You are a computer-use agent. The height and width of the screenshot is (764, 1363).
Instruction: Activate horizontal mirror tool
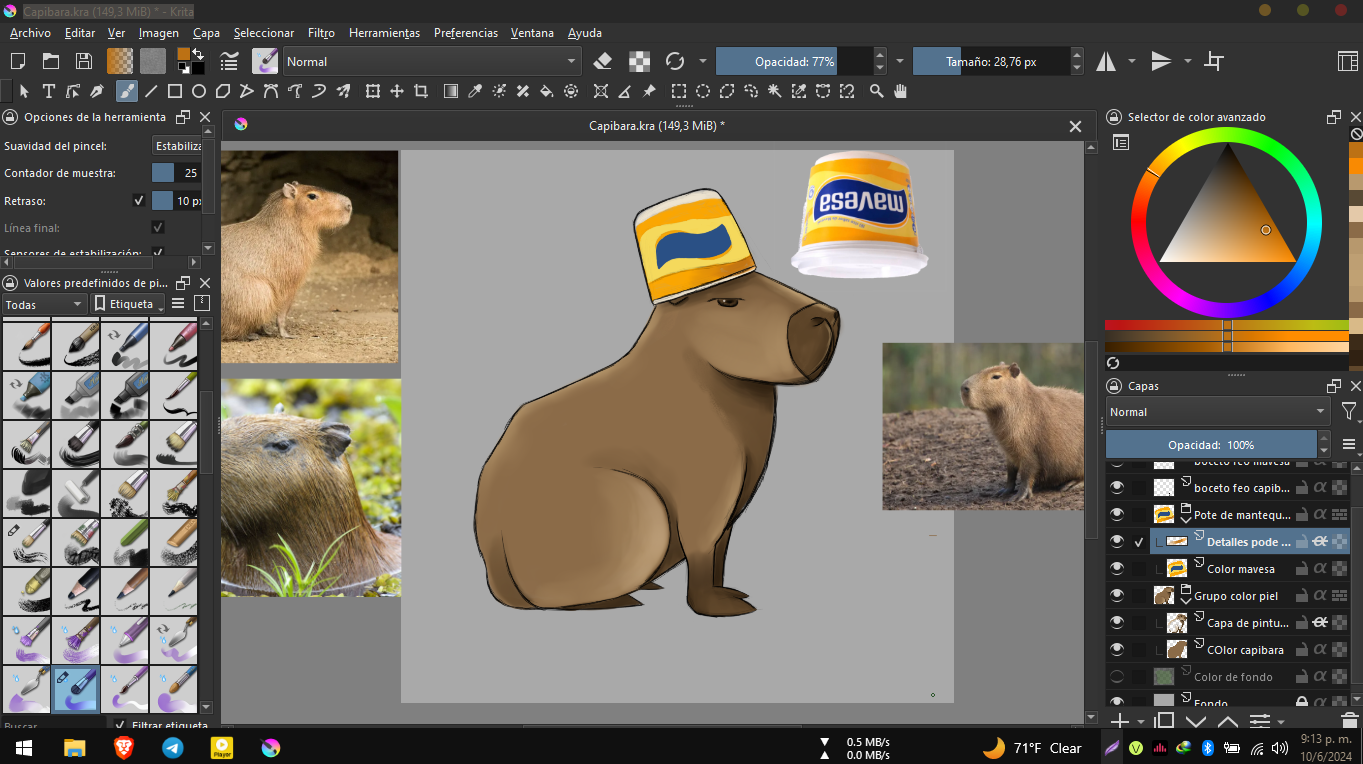(x=1106, y=61)
